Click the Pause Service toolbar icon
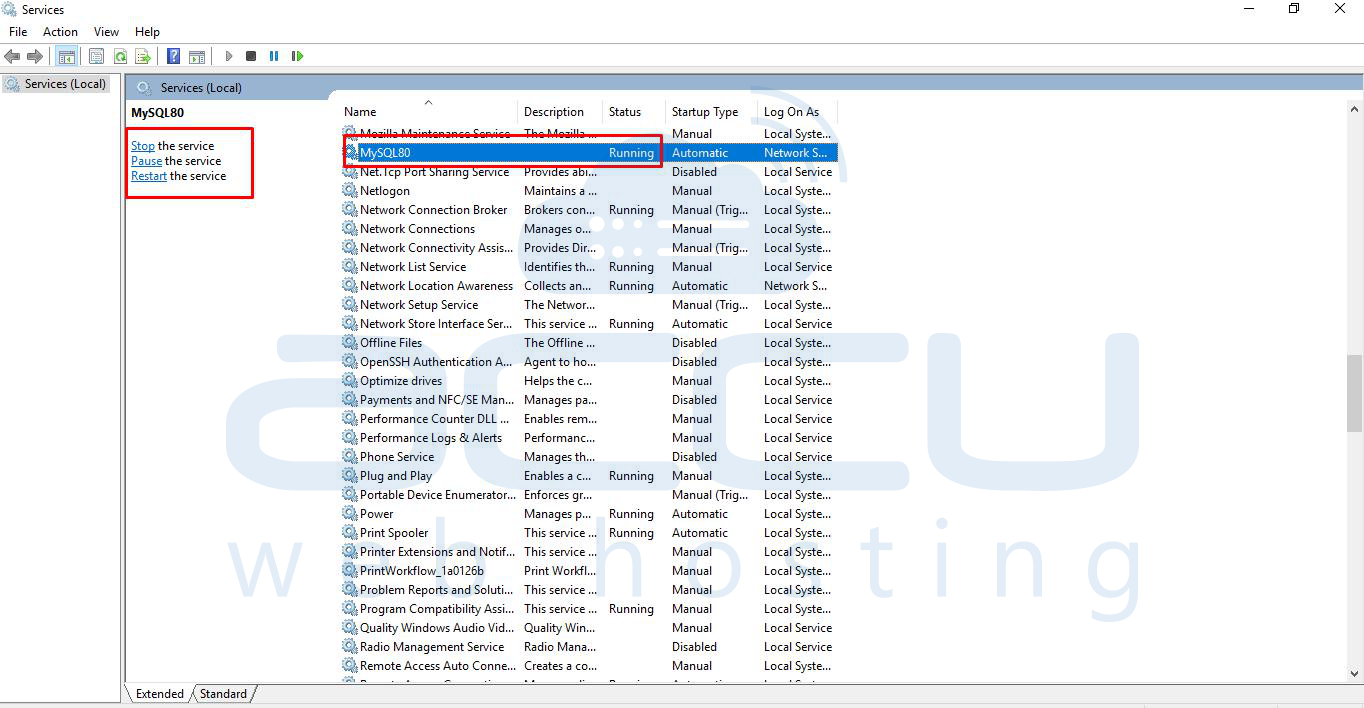Viewport: 1364px width, 708px height. tap(274, 57)
